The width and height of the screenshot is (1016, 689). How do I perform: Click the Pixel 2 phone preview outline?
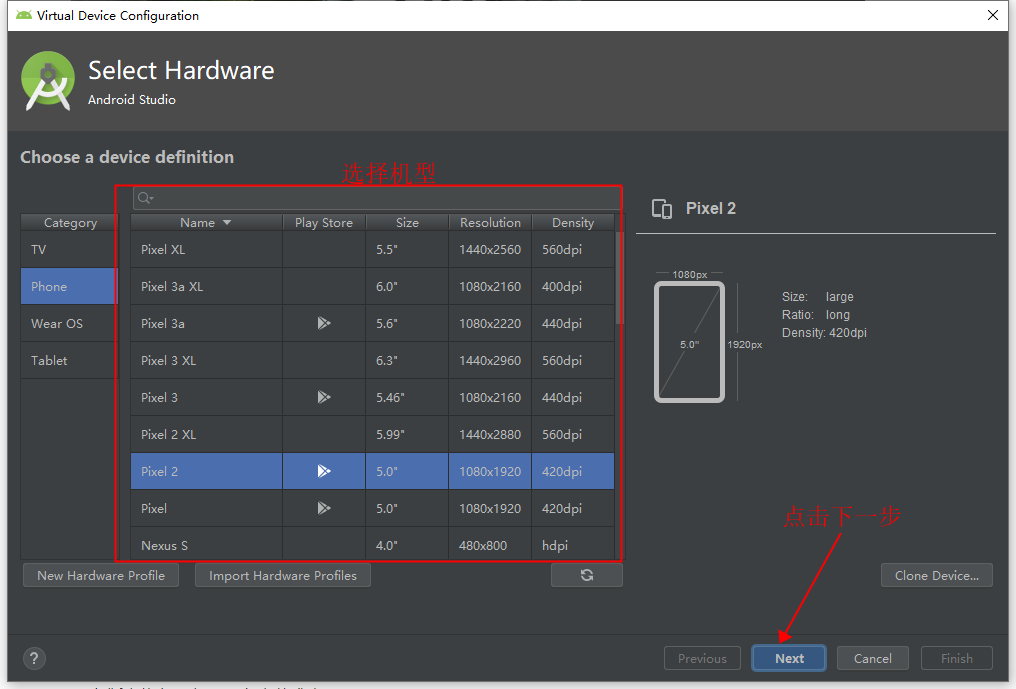tap(689, 342)
